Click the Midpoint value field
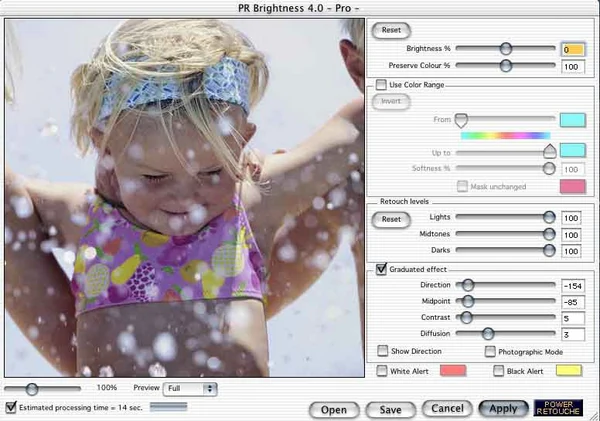600x421 pixels. coord(573,302)
